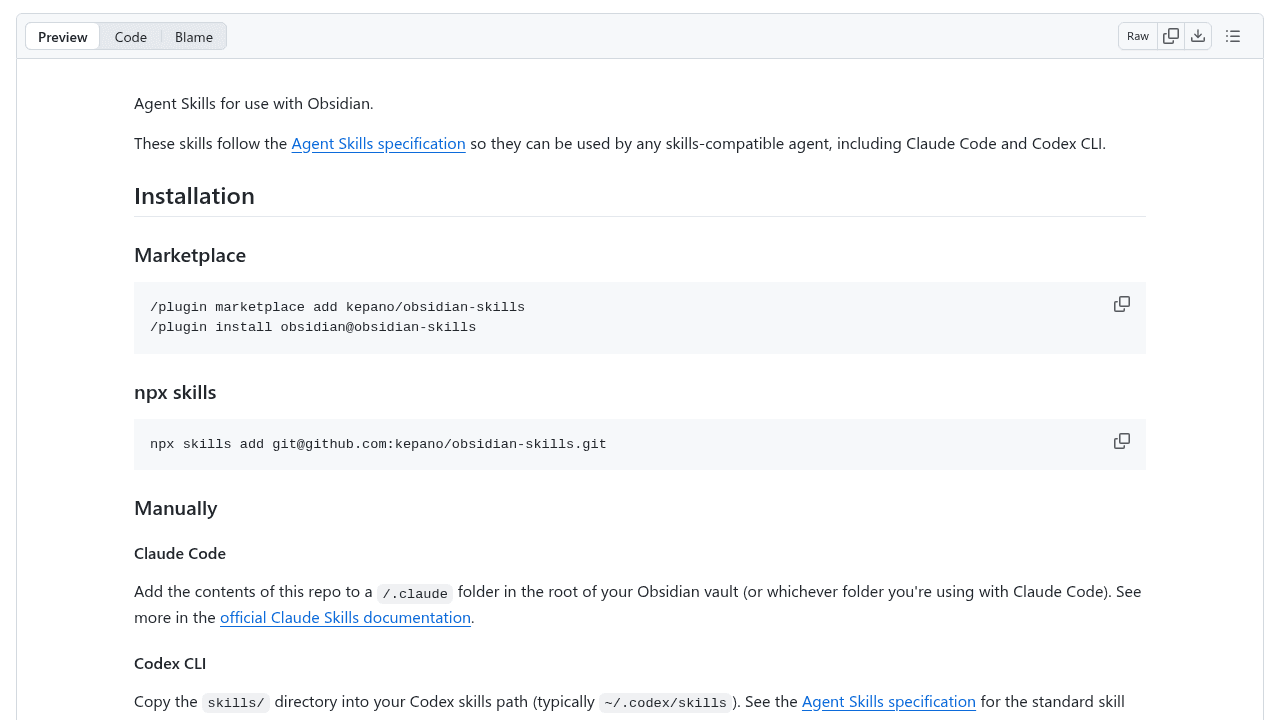Image resolution: width=1280 pixels, height=720 pixels.
Task: Click the Installation heading
Action: (194, 195)
